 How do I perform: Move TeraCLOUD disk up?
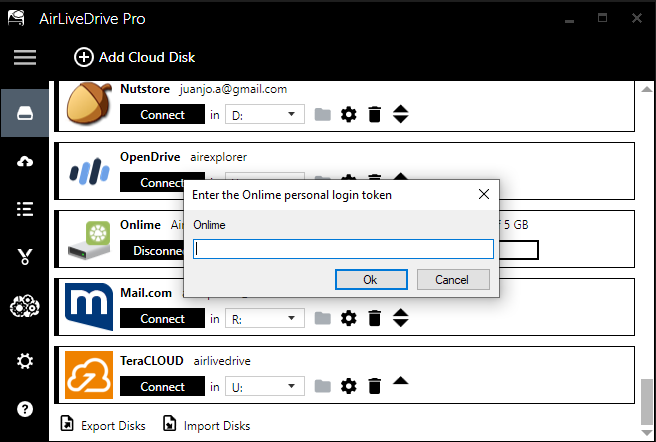pos(400,380)
